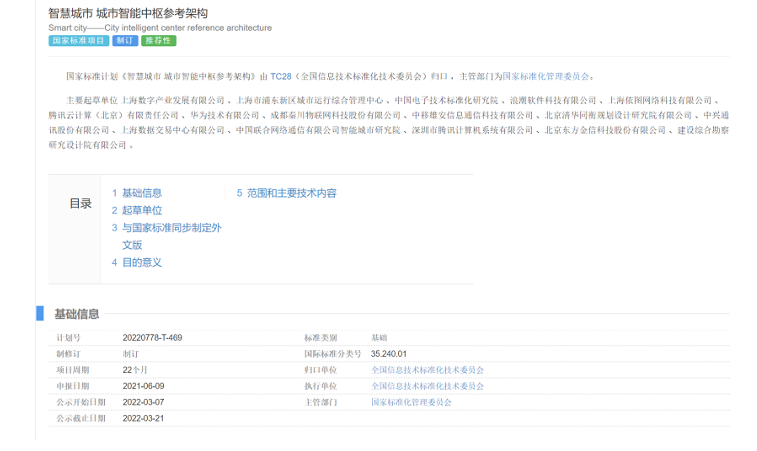The height and width of the screenshot is (451, 757).
Task: Select the plan number 20220778-T-469
Action: coord(152,338)
